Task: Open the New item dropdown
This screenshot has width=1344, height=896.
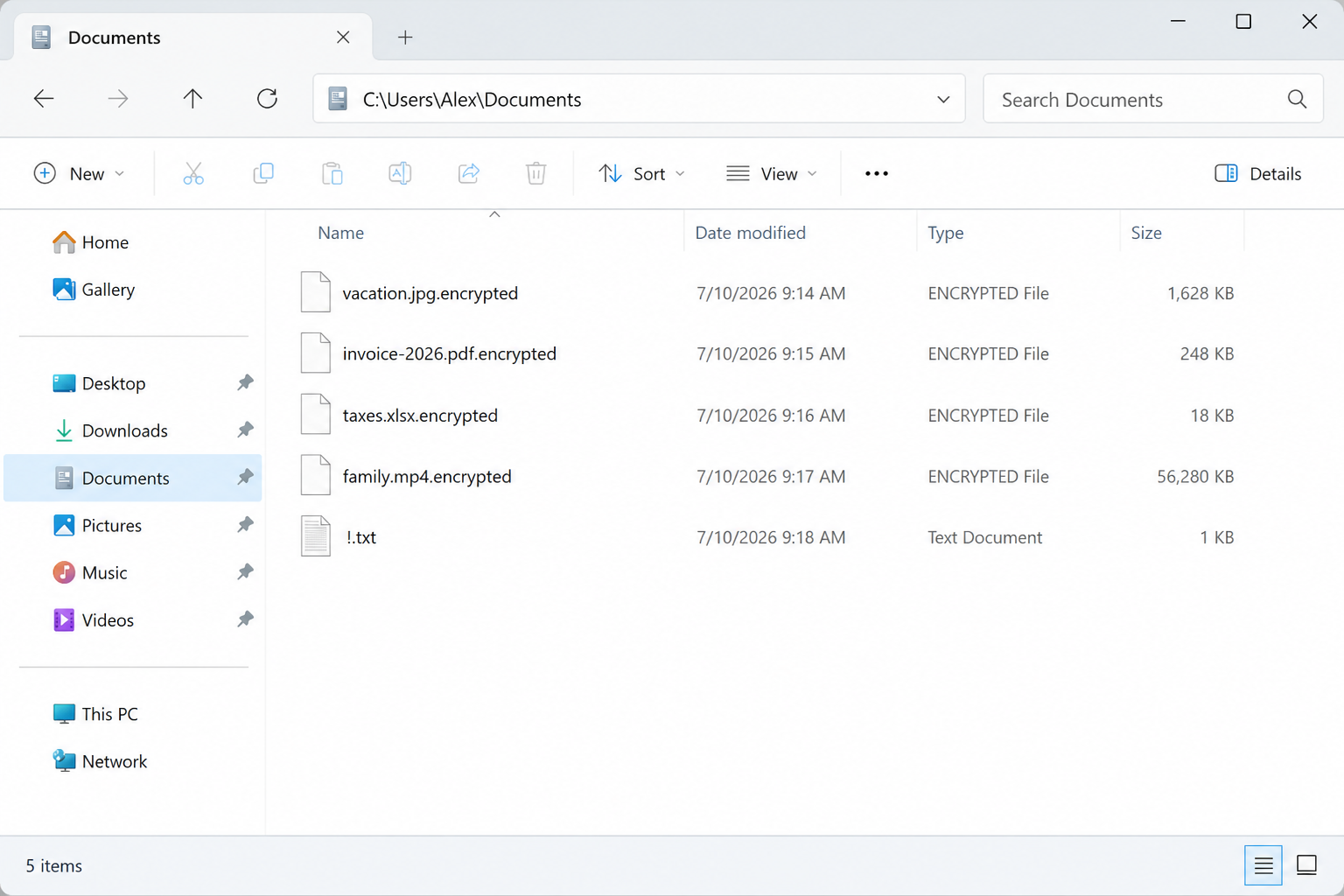Action: tap(79, 173)
